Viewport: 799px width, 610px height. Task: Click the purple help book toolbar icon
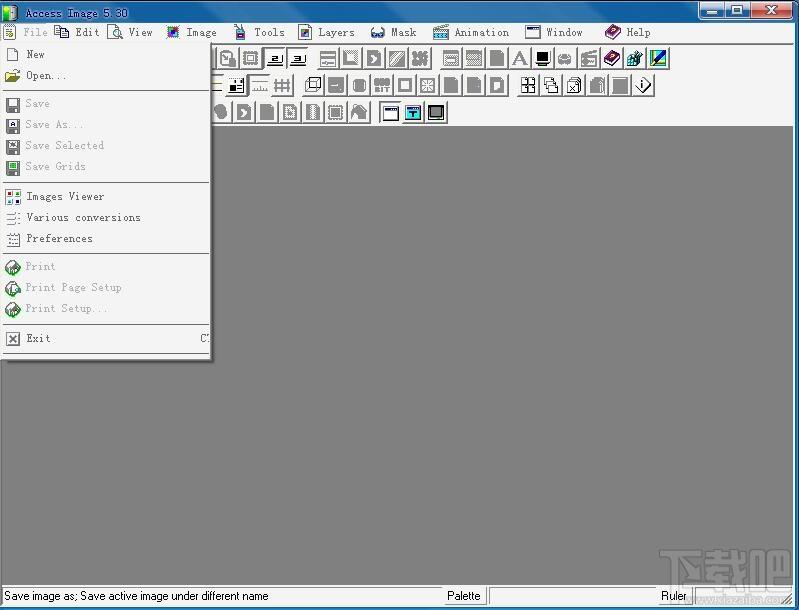(611, 59)
